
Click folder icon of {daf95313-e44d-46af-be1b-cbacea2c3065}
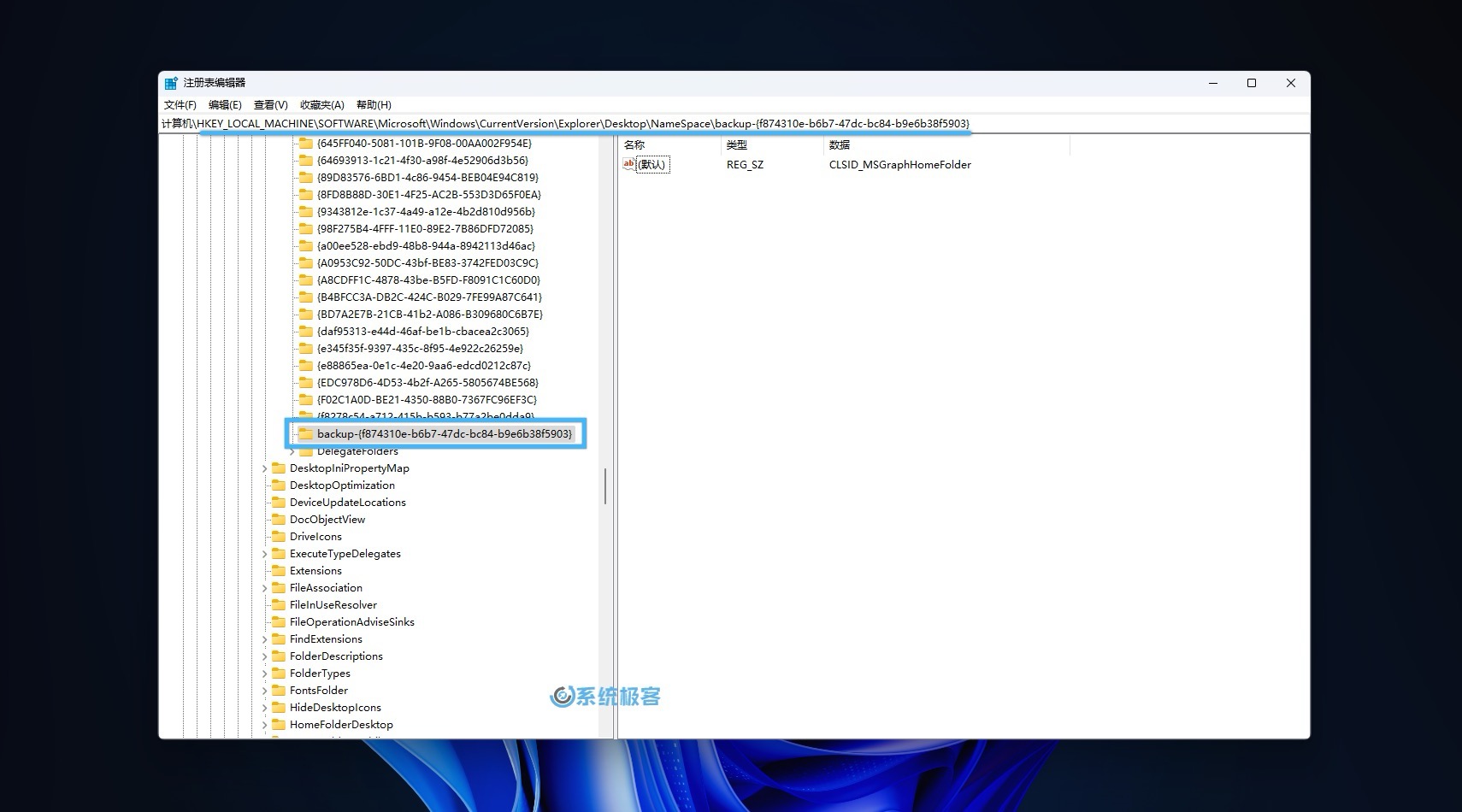pyautogui.click(x=305, y=332)
